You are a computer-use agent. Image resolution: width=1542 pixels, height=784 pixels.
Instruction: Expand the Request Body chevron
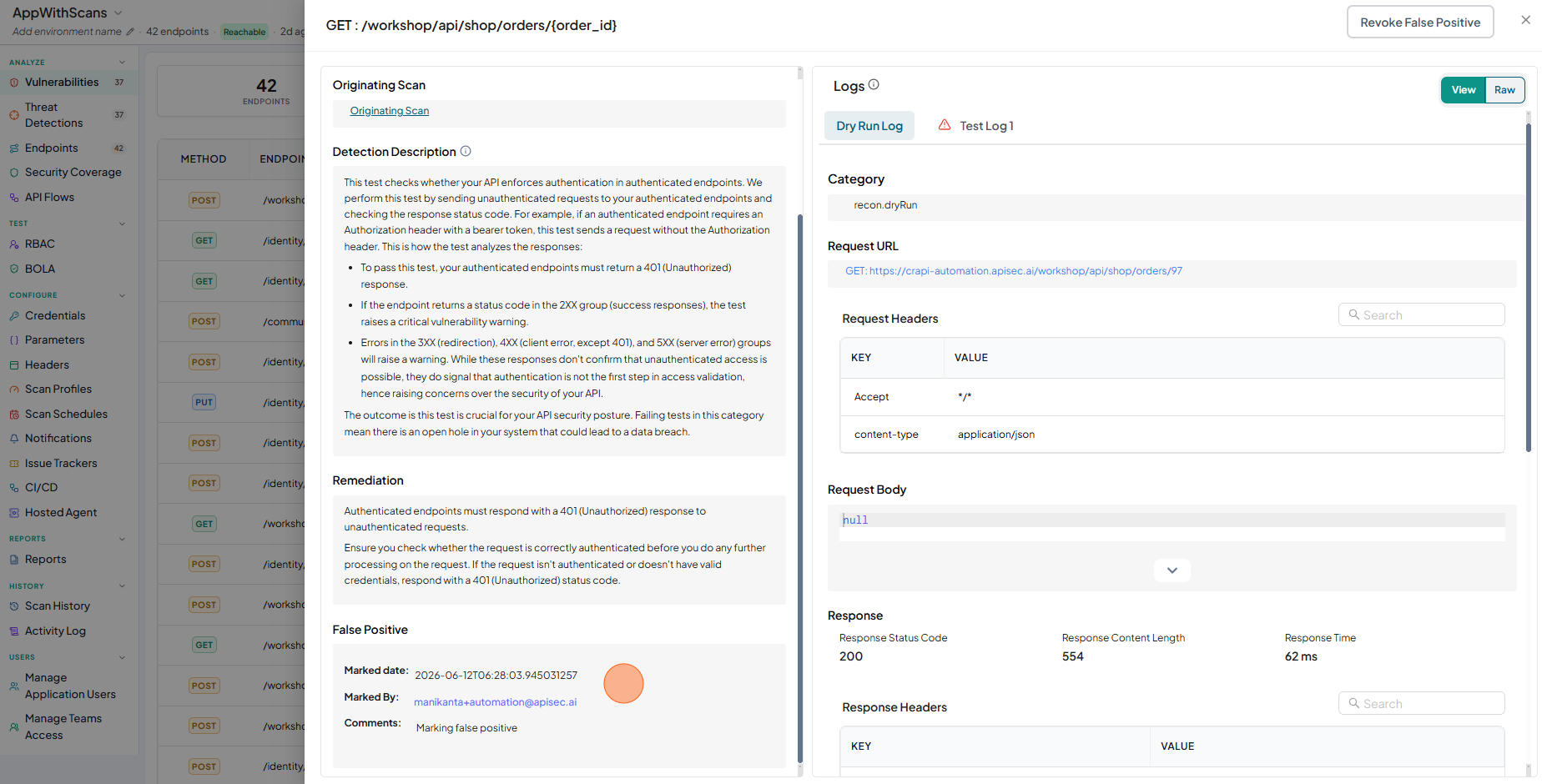[x=1172, y=570]
